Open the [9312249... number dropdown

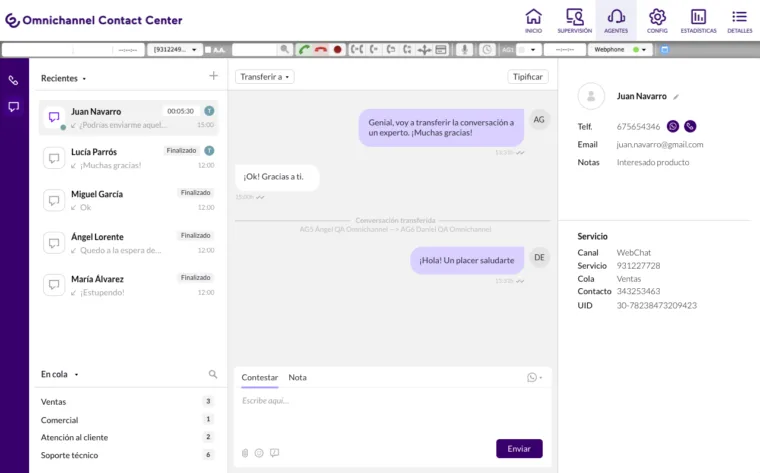(x=175, y=49)
